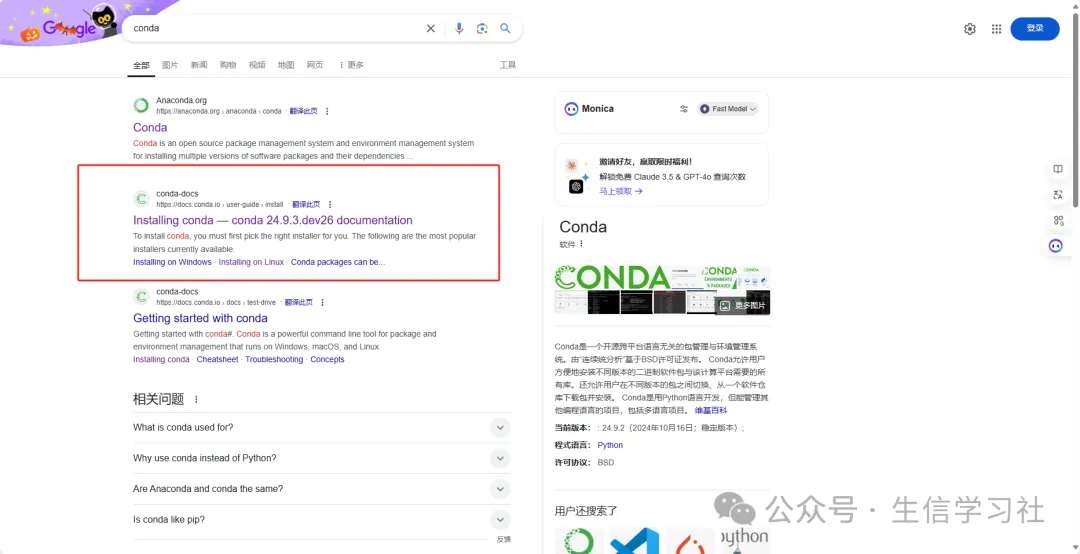Open more options for the docs.conda.io install result
1080x554 pixels.
point(330,205)
